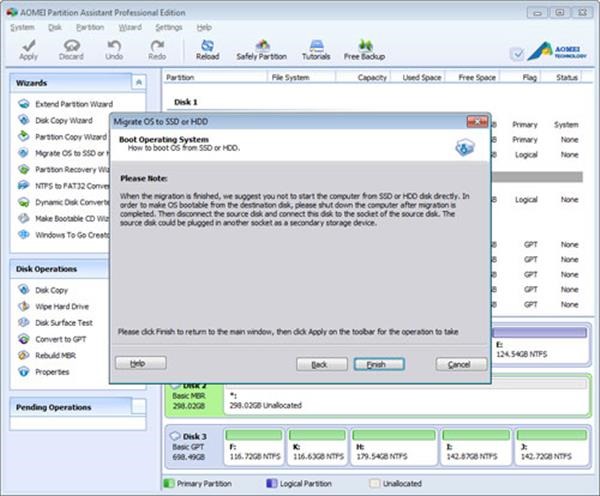Image resolution: width=600 pixels, height=496 pixels.
Task: Select the J: 142.72GB NTFS partition
Action: pyautogui.click(x=551, y=446)
